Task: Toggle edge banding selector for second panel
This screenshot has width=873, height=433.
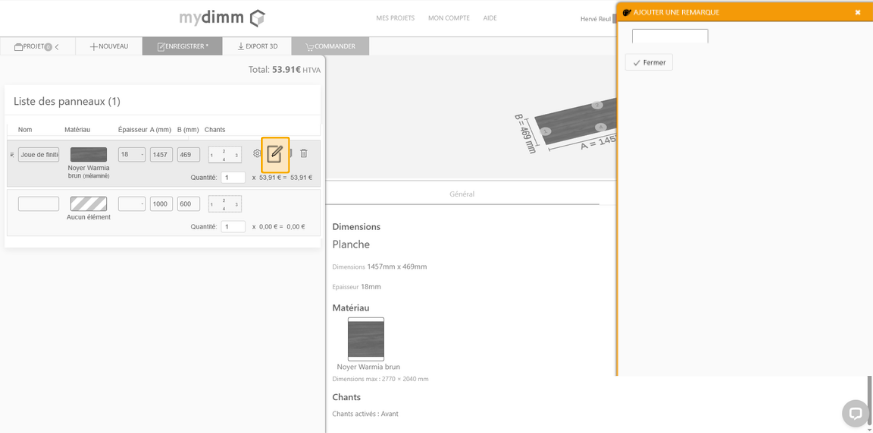Action: pyautogui.click(x=224, y=204)
